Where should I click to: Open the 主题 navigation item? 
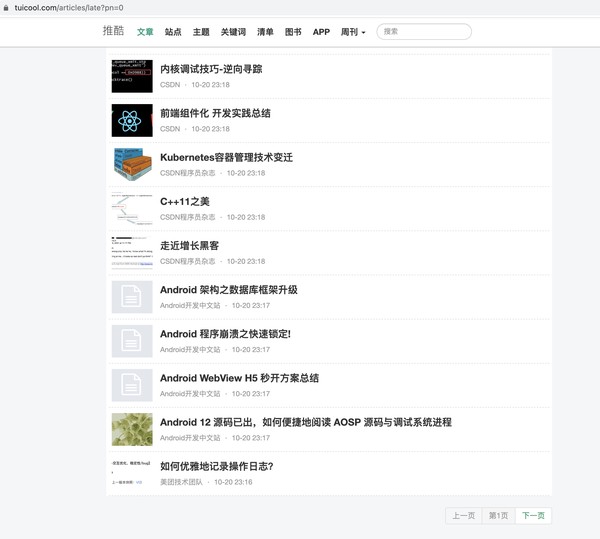(201, 32)
